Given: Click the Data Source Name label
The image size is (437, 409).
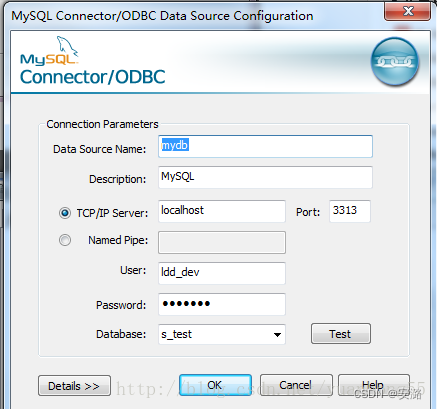Looking at the screenshot, I should point(99,149).
